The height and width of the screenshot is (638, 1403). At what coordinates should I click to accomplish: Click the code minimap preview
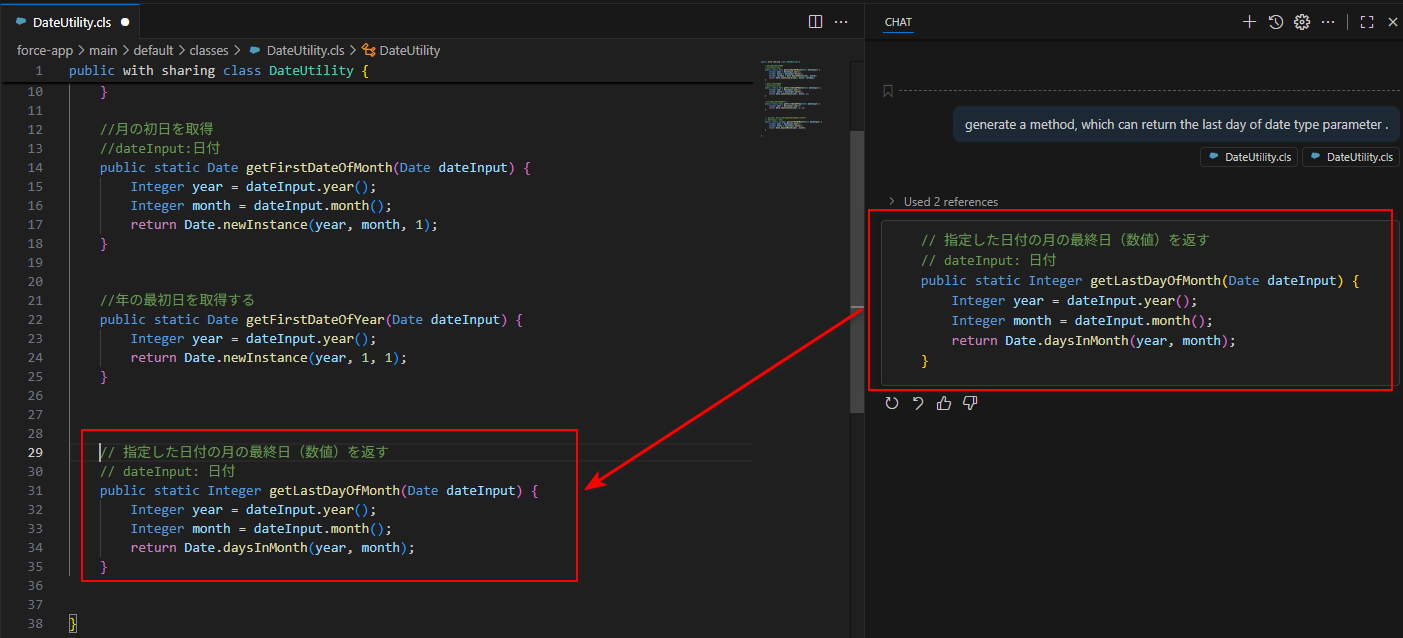coord(792,100)
